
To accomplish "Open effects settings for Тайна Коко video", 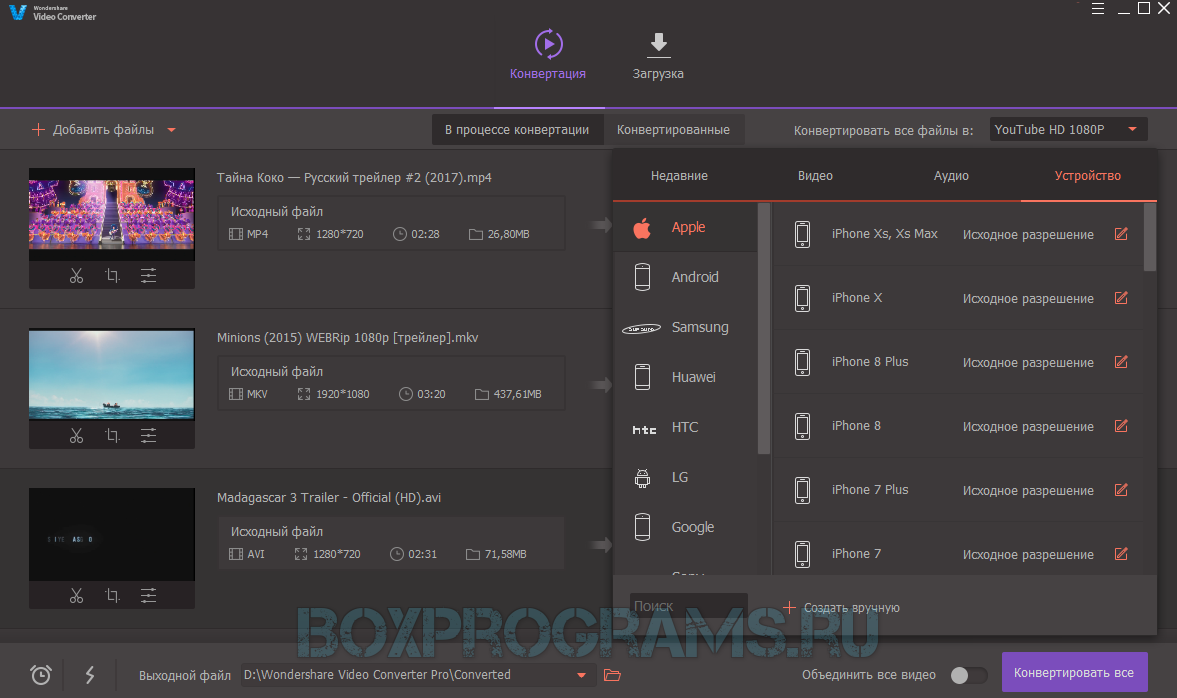I will click(x=149, y=275).
